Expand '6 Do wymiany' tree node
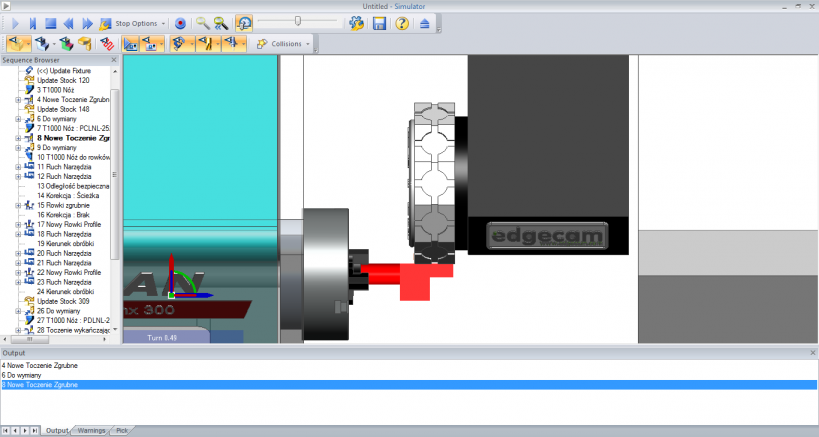Viewport: 819px width, 437px height. coord(18,119)
